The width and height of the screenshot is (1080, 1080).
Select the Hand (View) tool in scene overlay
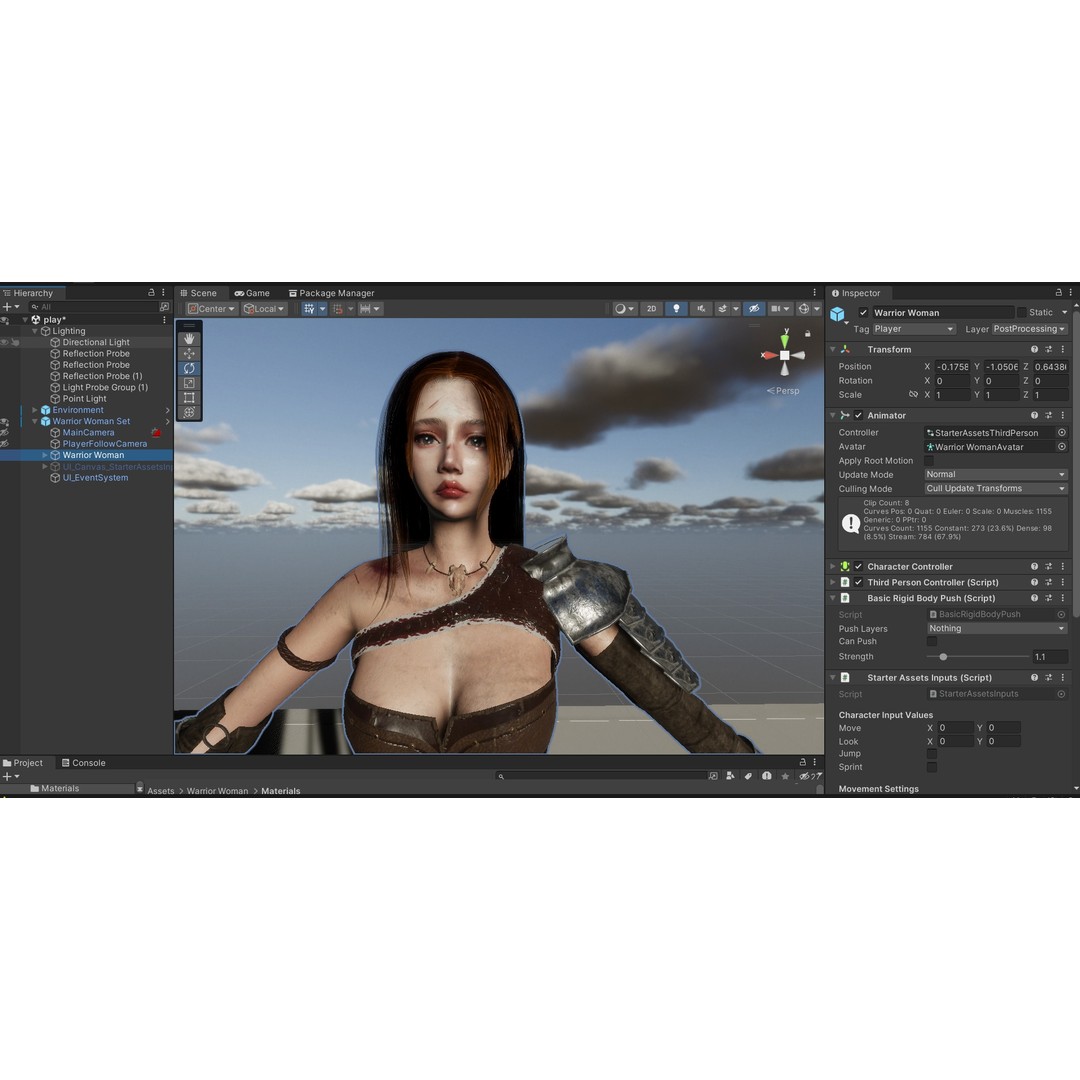189,339
